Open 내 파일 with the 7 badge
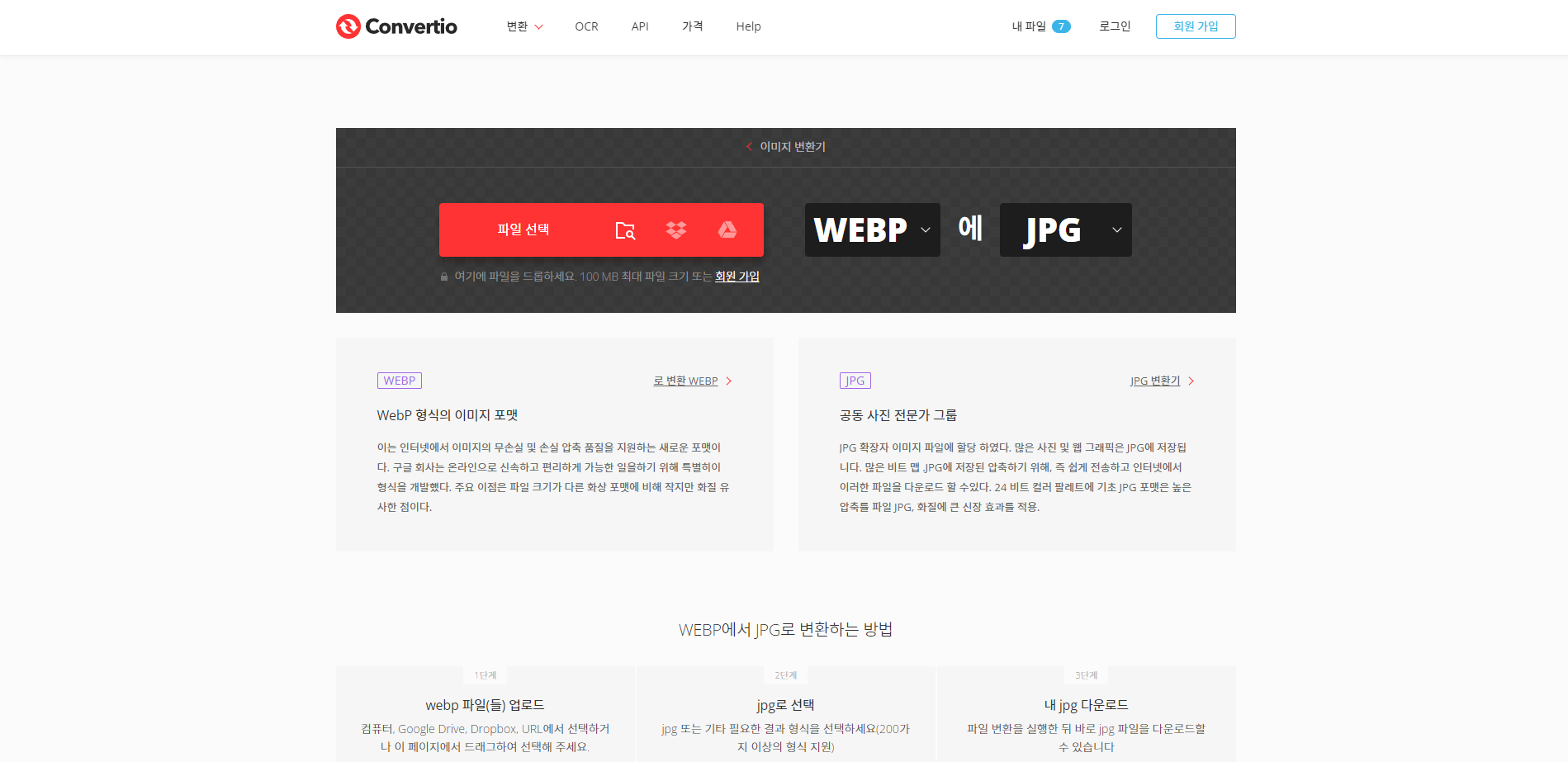Screen dimensions: 1568x762 1039,26
